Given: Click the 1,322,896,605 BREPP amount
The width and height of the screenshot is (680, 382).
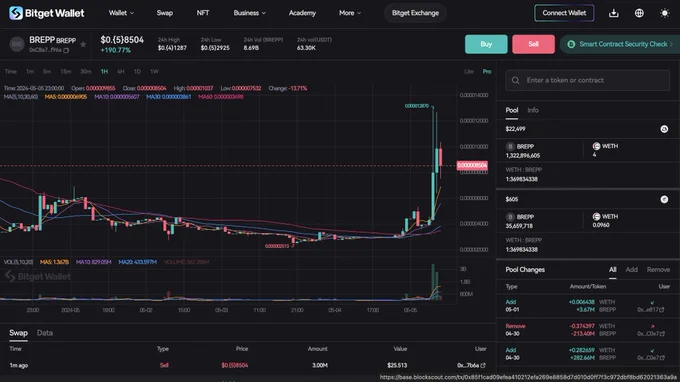Looking at the screenshot, I should [x=523, y=156].
